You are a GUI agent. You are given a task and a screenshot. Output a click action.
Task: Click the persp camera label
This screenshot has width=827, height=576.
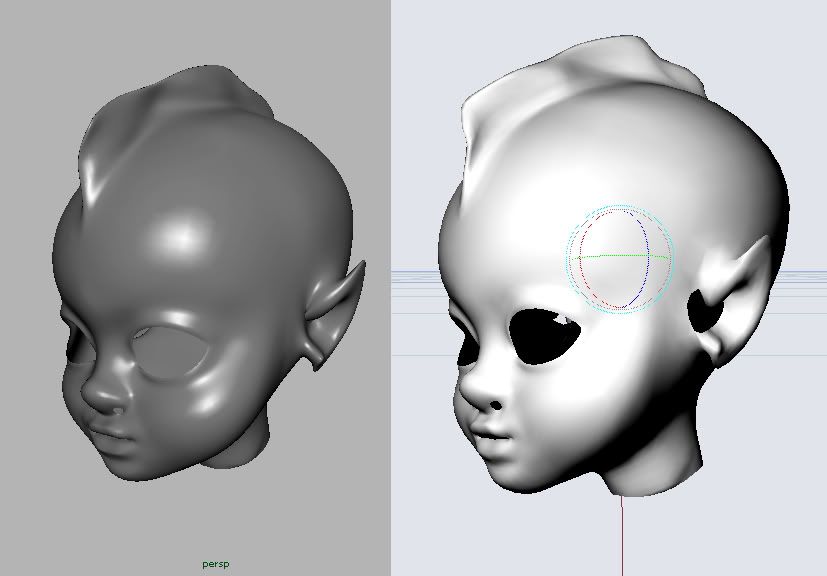click(x=215, y=564)
